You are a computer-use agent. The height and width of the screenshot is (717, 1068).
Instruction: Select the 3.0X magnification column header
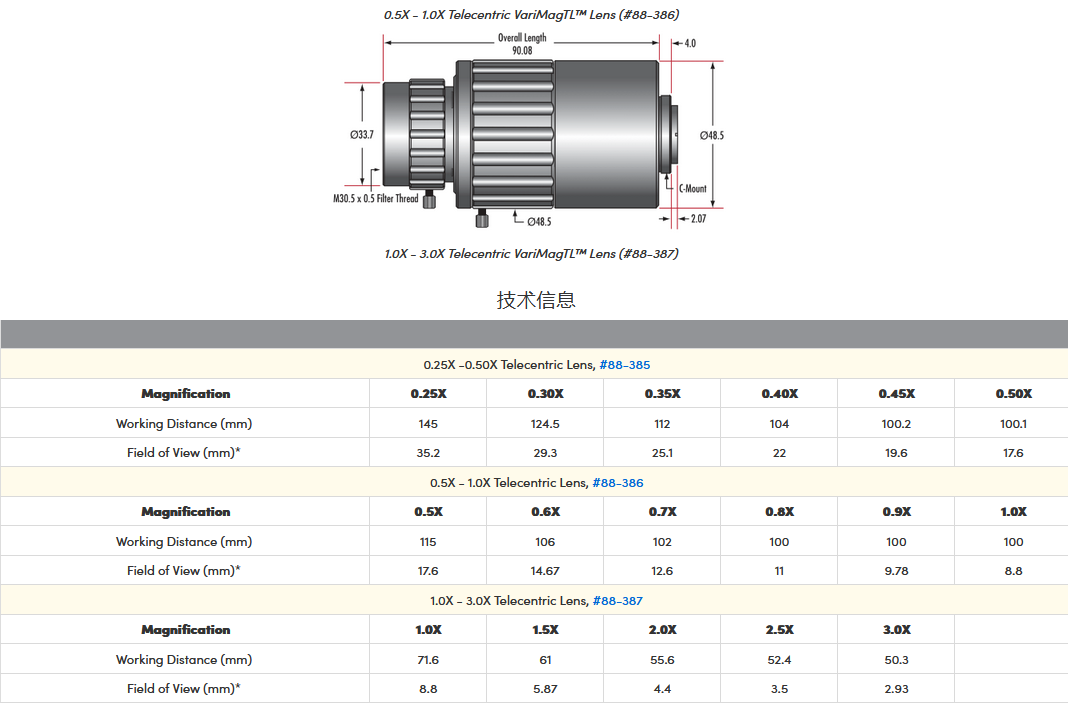(x=896, y=630)
